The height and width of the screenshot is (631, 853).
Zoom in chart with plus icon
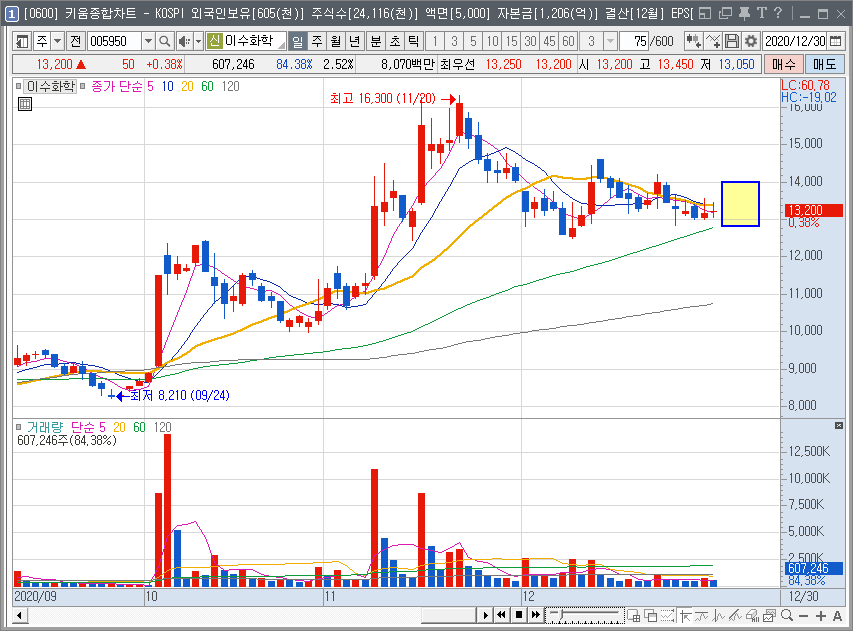pos(820,615)
